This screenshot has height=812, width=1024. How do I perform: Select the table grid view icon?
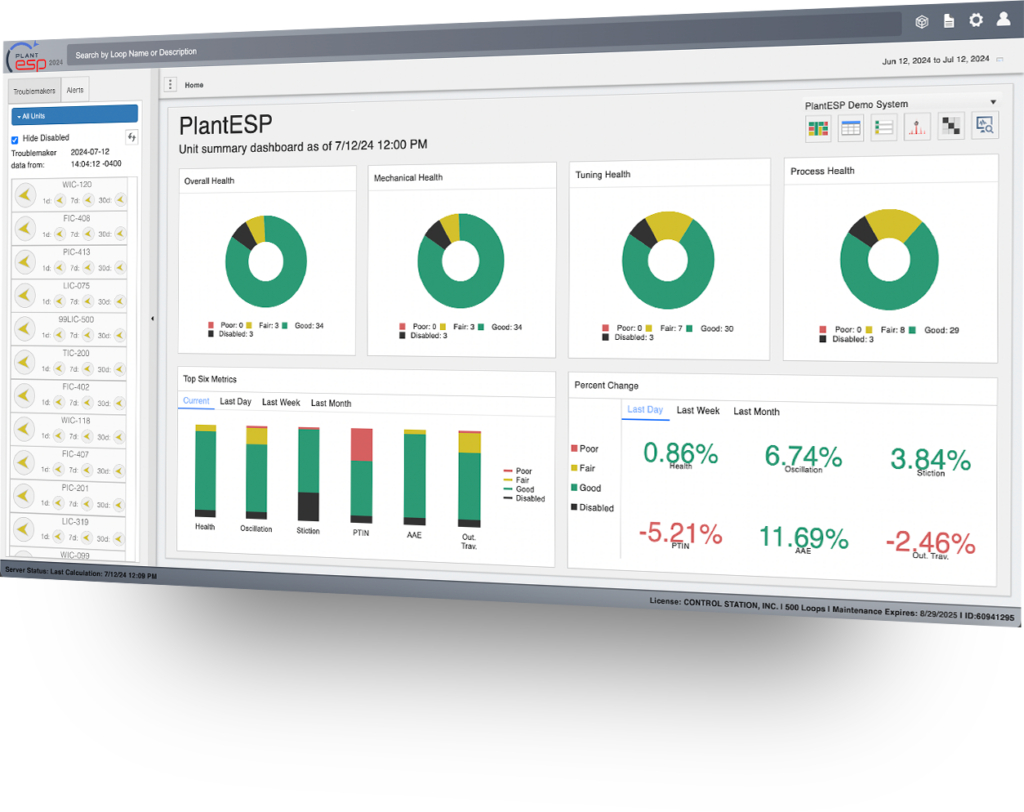point(850,127)
